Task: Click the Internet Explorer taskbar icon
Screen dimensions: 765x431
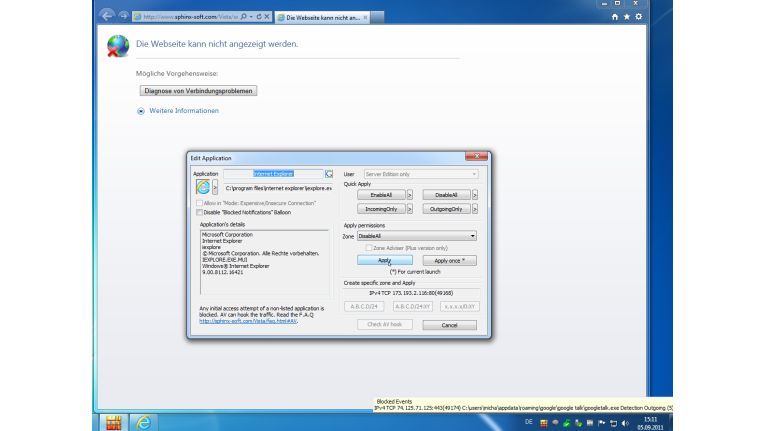Action: 142,422
